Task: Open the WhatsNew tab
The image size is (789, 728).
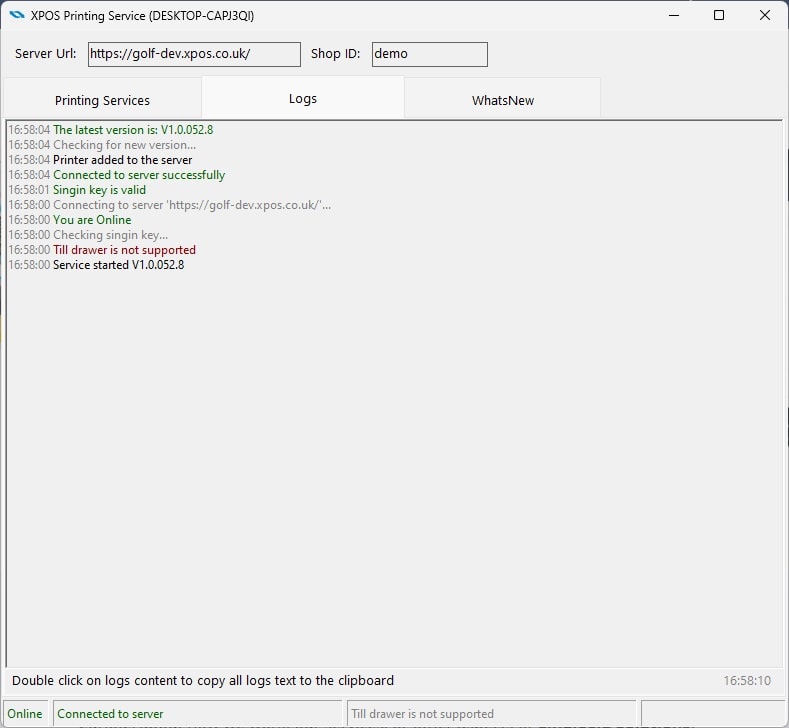Action: point(503,100)
